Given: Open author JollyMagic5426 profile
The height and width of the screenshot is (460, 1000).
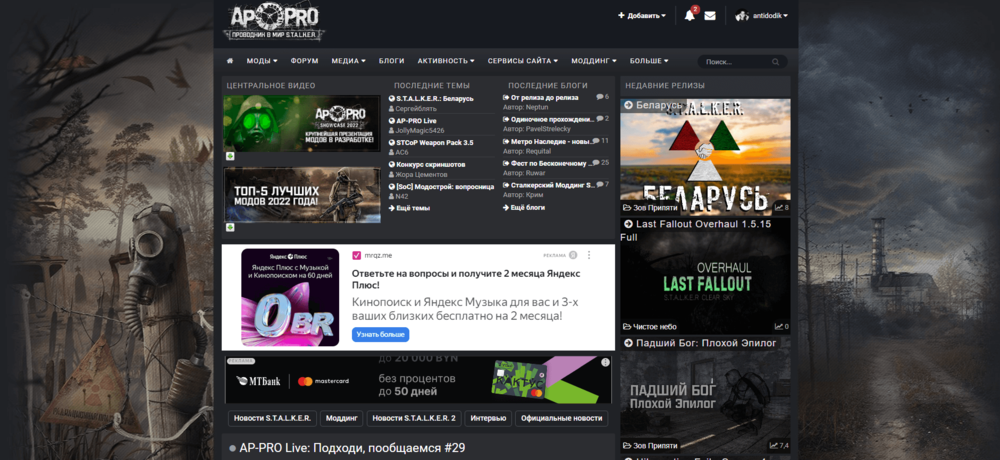Looking at the screenshot, I should point(420,130).
